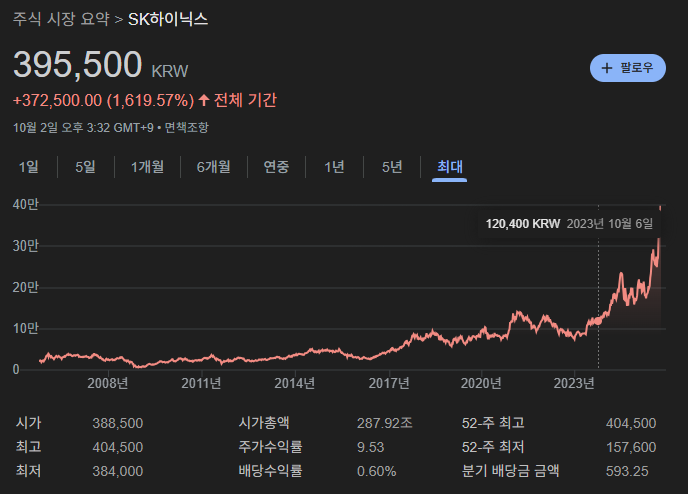Image resolution: width=688 pixels, height=494 pixels.
Task: Click the 40만 y-axis label
Action: pos(26,204)
